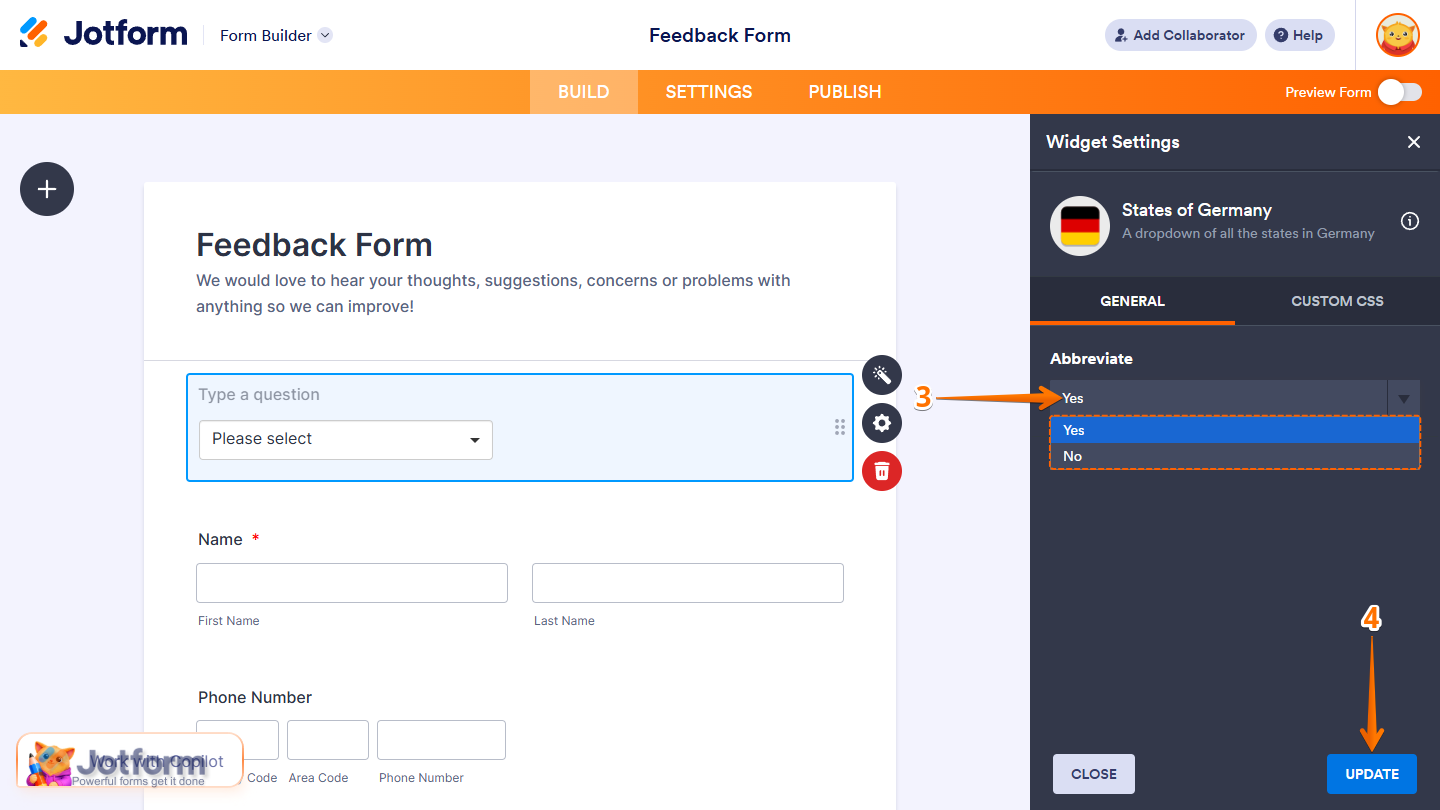Open the CUSTOM CSS tab

pyautogui.click(x=1337, y=301)
